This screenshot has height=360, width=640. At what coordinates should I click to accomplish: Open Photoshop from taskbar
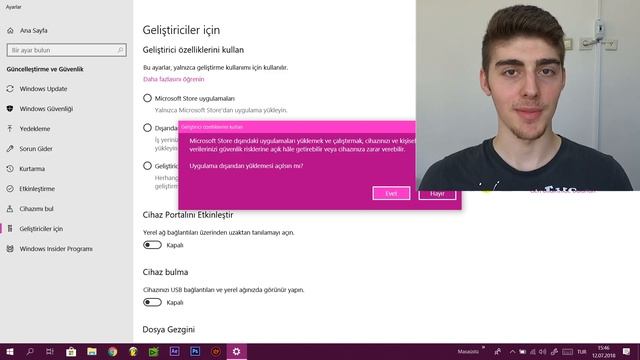pos(195,351)
